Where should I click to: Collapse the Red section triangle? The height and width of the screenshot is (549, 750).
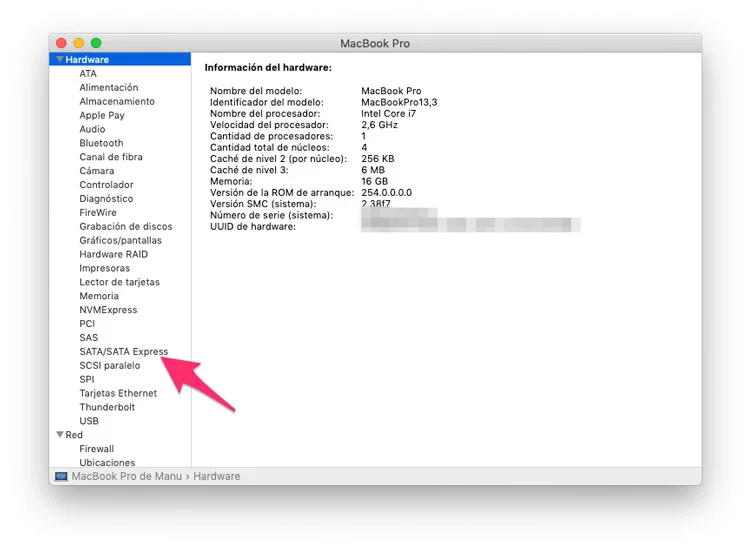(x=60, y=434)
